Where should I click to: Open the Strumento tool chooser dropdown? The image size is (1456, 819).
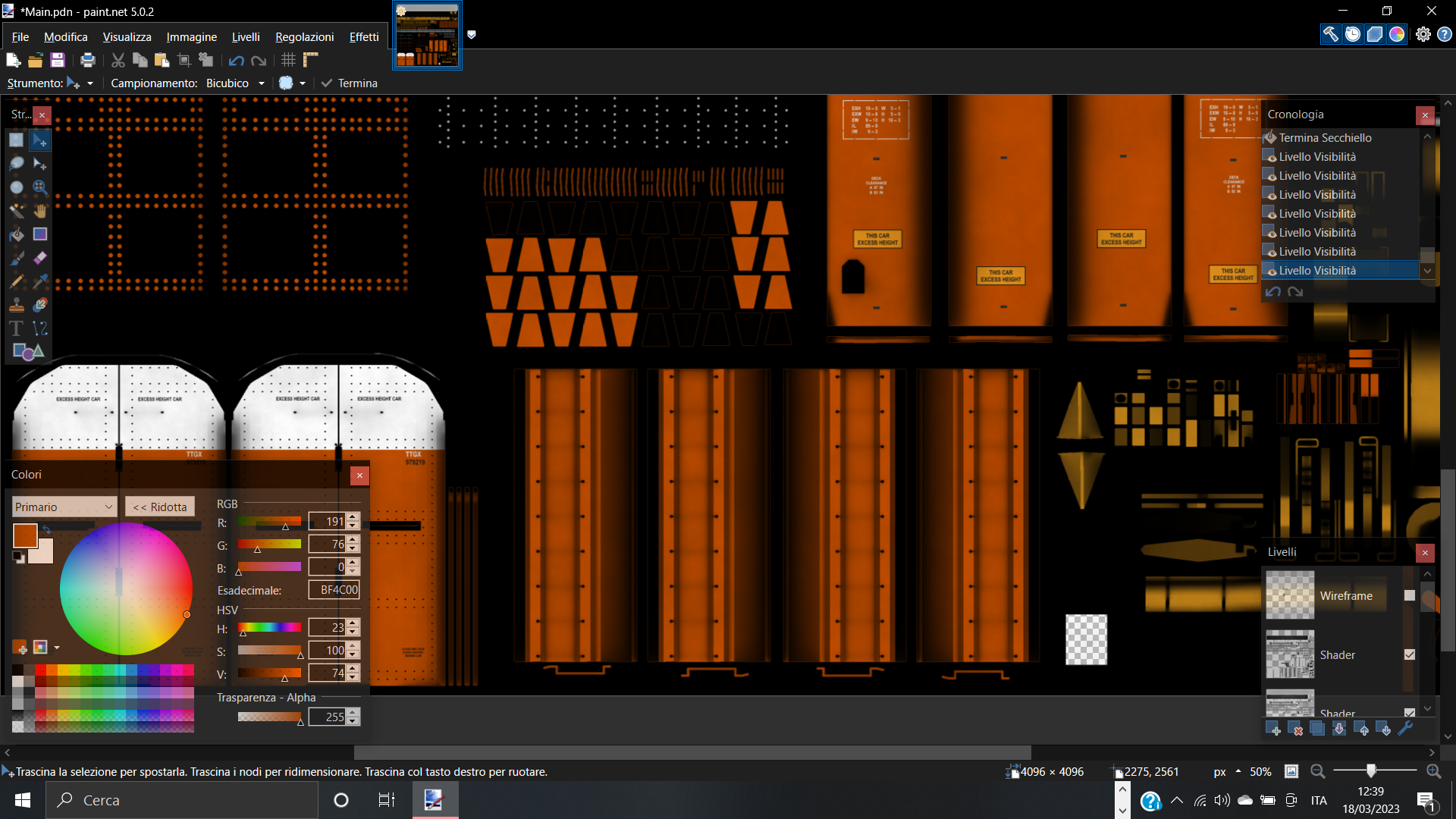point(89,83)
